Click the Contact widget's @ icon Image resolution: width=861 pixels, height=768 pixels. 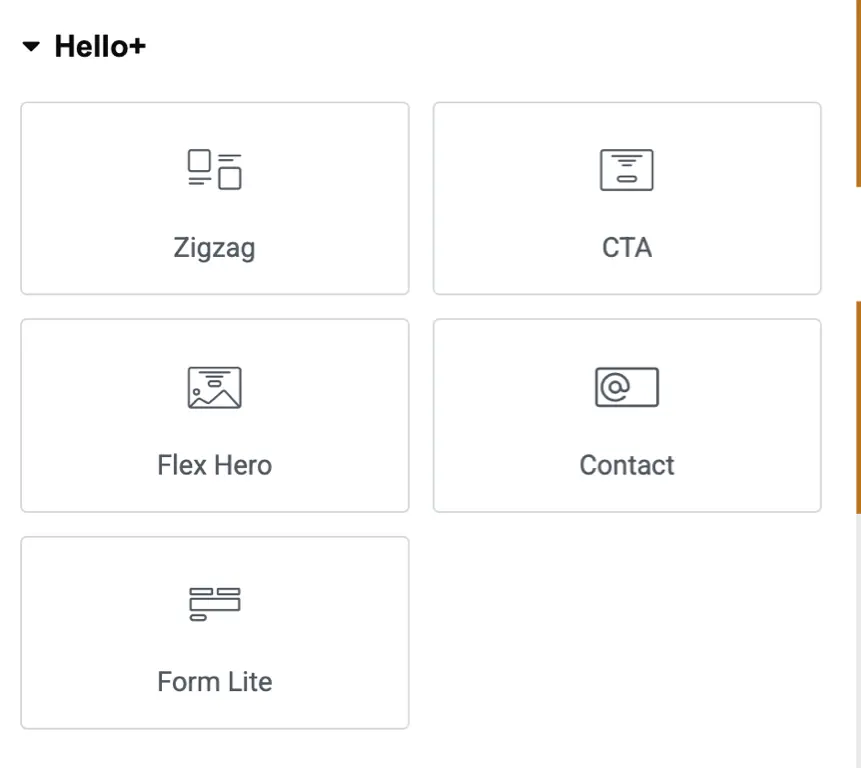click(627, 389)
